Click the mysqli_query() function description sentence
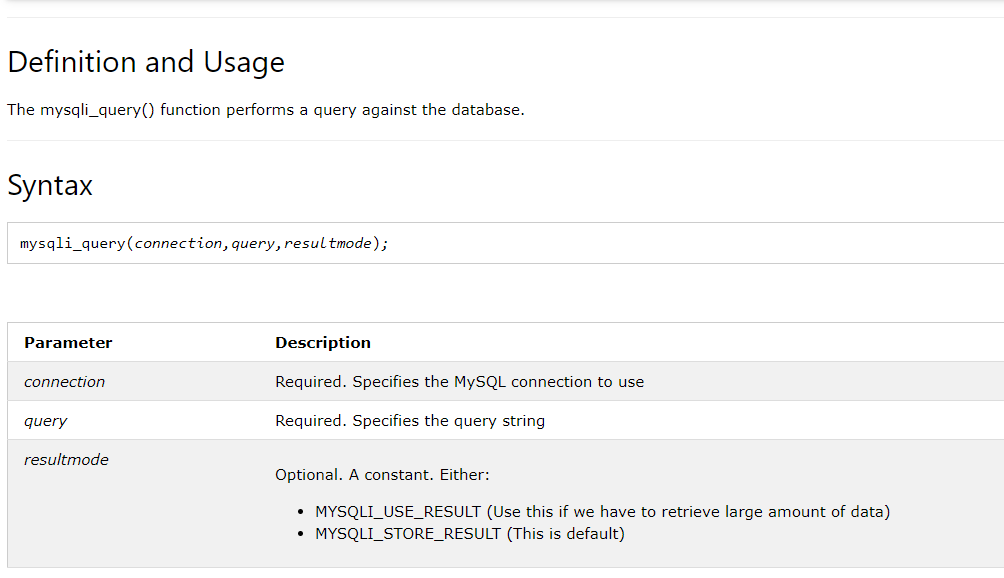This screenshot has width=1004, height=578. tap(265, 110)
